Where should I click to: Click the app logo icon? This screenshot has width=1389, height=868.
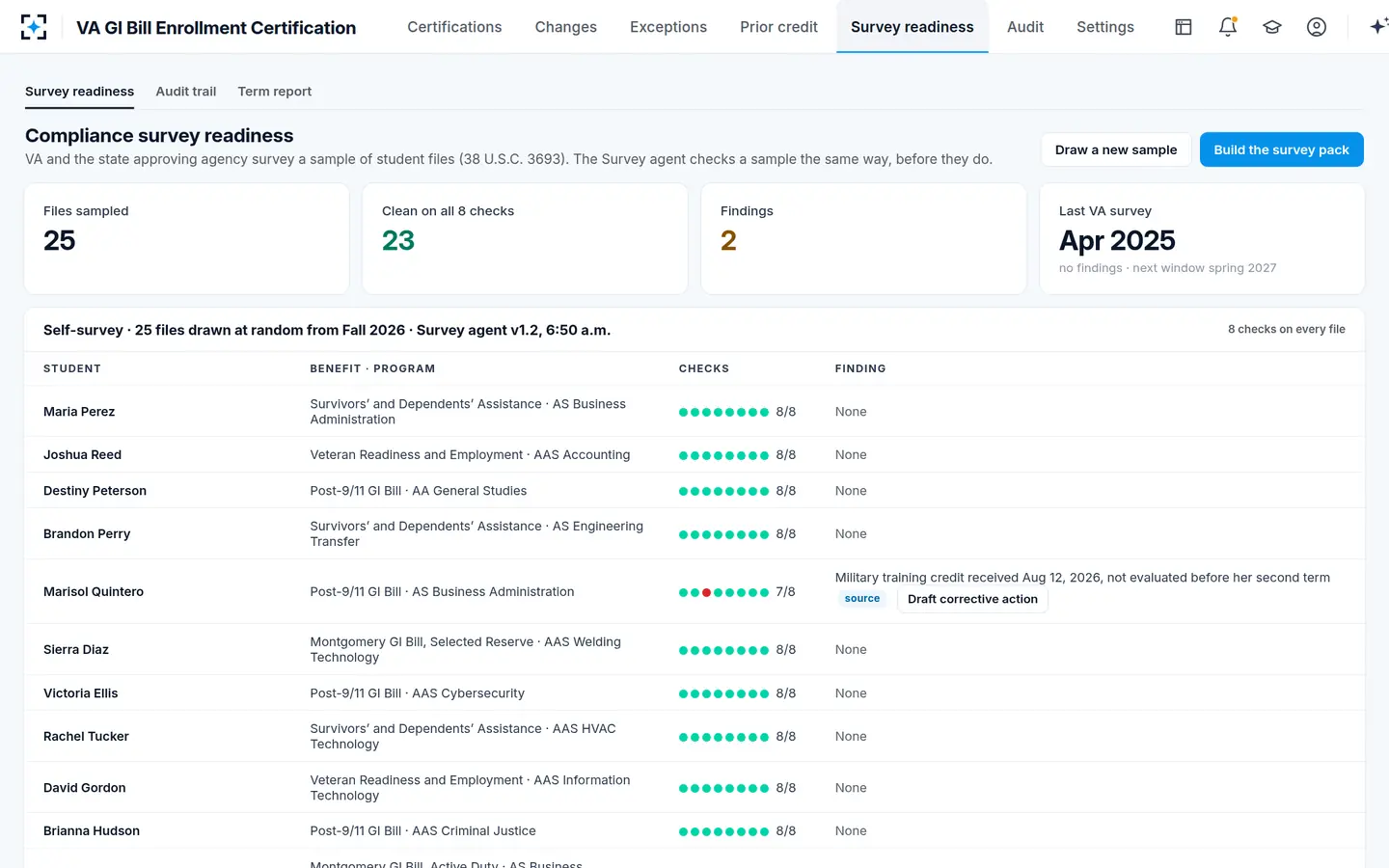coord(34,27)
